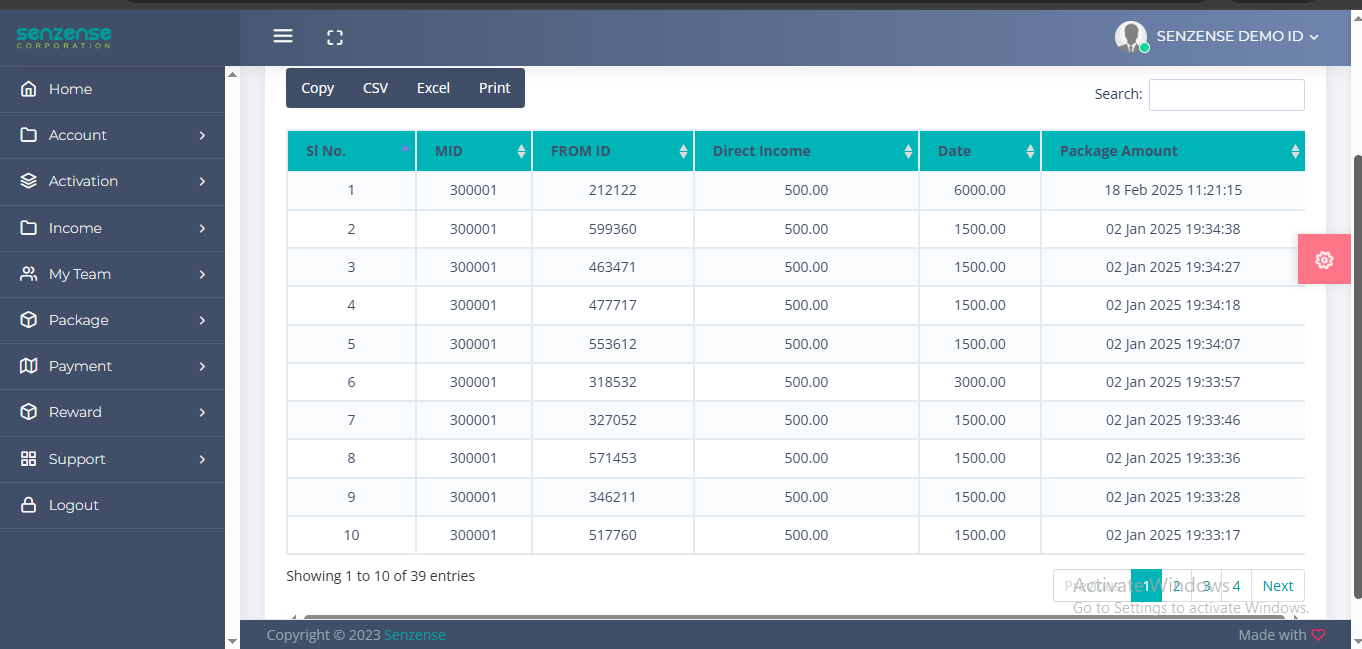The height and width of the screenshot is (649, 1362).
Task: Sort by Date column arrows
Action: coord(1030,151)
